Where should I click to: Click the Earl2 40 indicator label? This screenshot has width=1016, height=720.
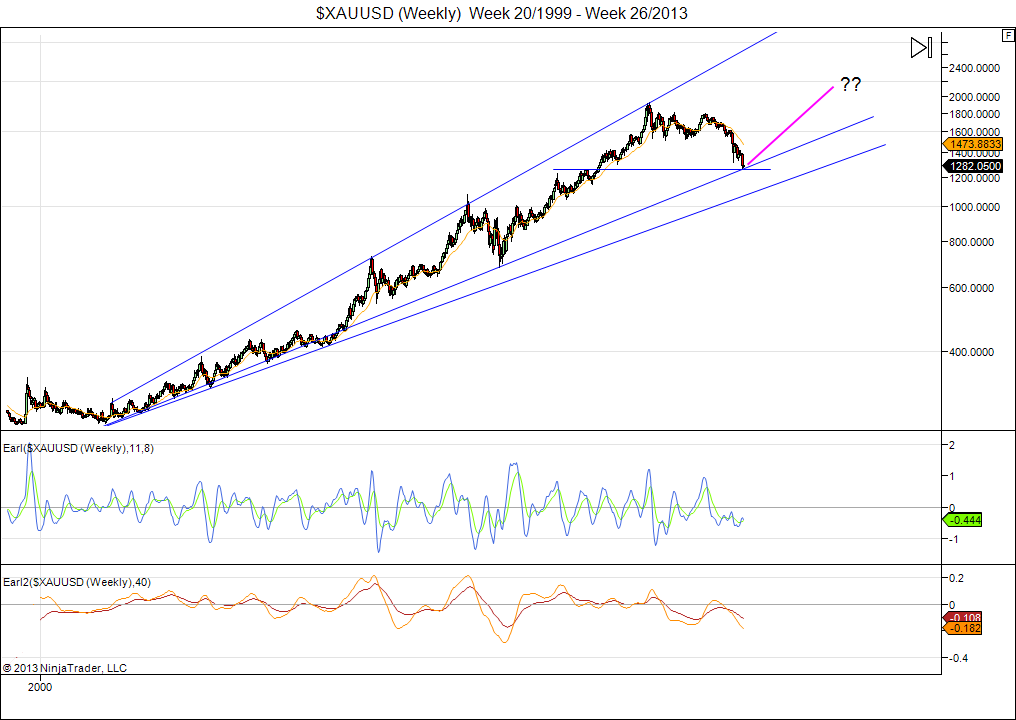pyautogui.click(x=75, y=581)
